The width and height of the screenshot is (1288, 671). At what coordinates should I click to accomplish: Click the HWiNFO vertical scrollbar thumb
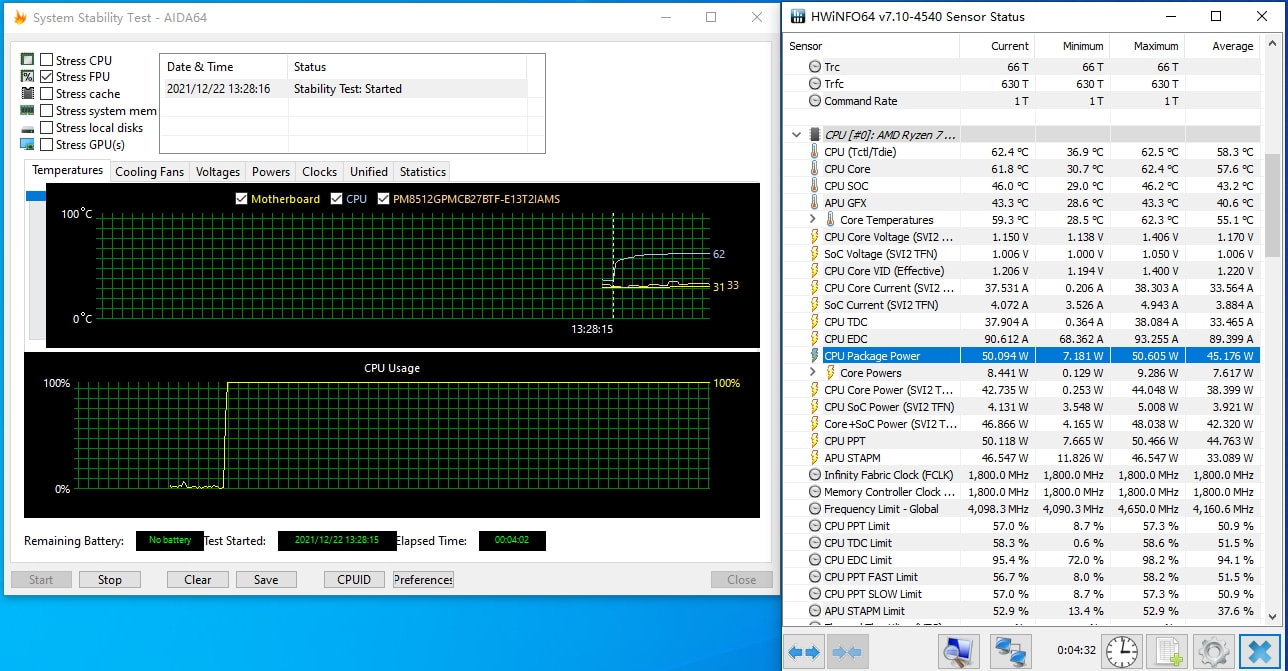pos(1272,205)
